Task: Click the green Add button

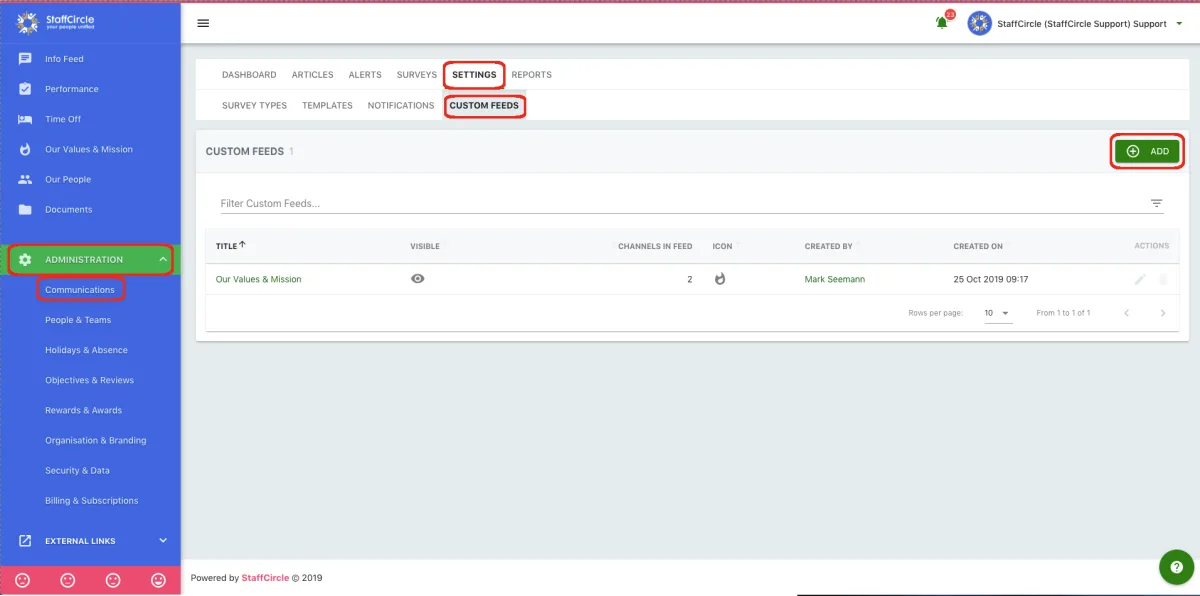Action: point(1147,151)
